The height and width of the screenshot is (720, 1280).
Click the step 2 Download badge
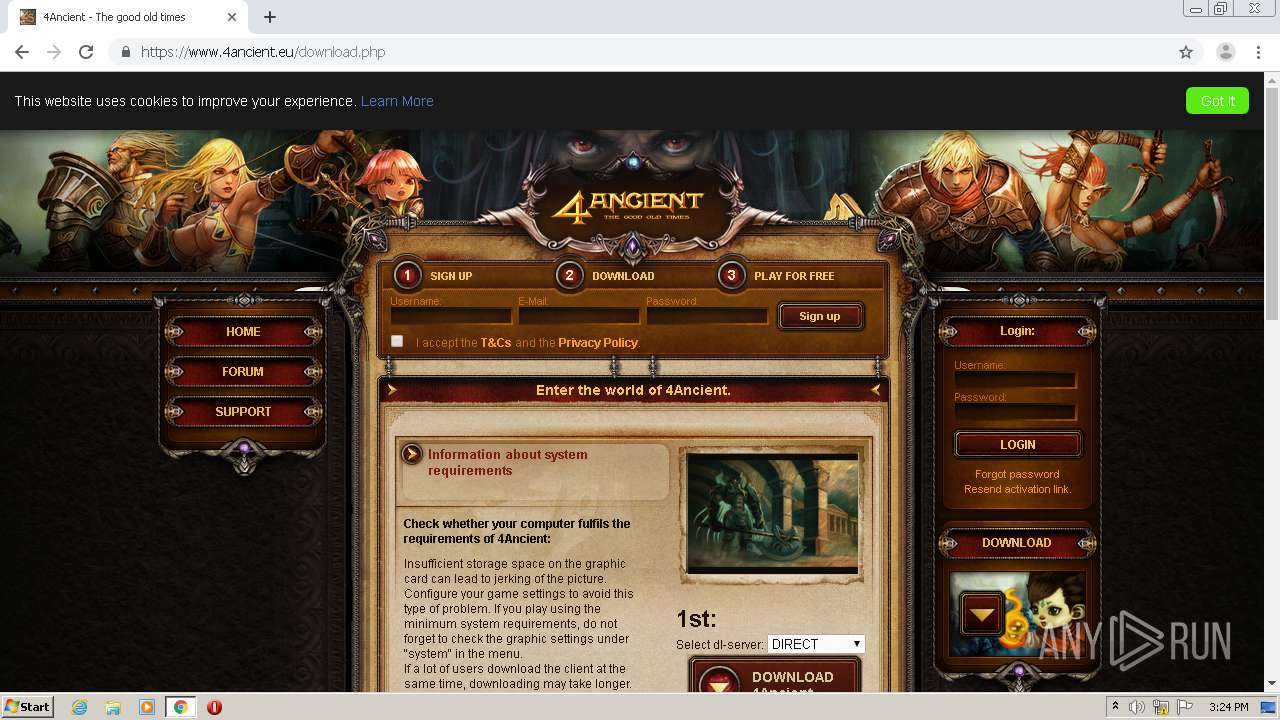(569, 275)
